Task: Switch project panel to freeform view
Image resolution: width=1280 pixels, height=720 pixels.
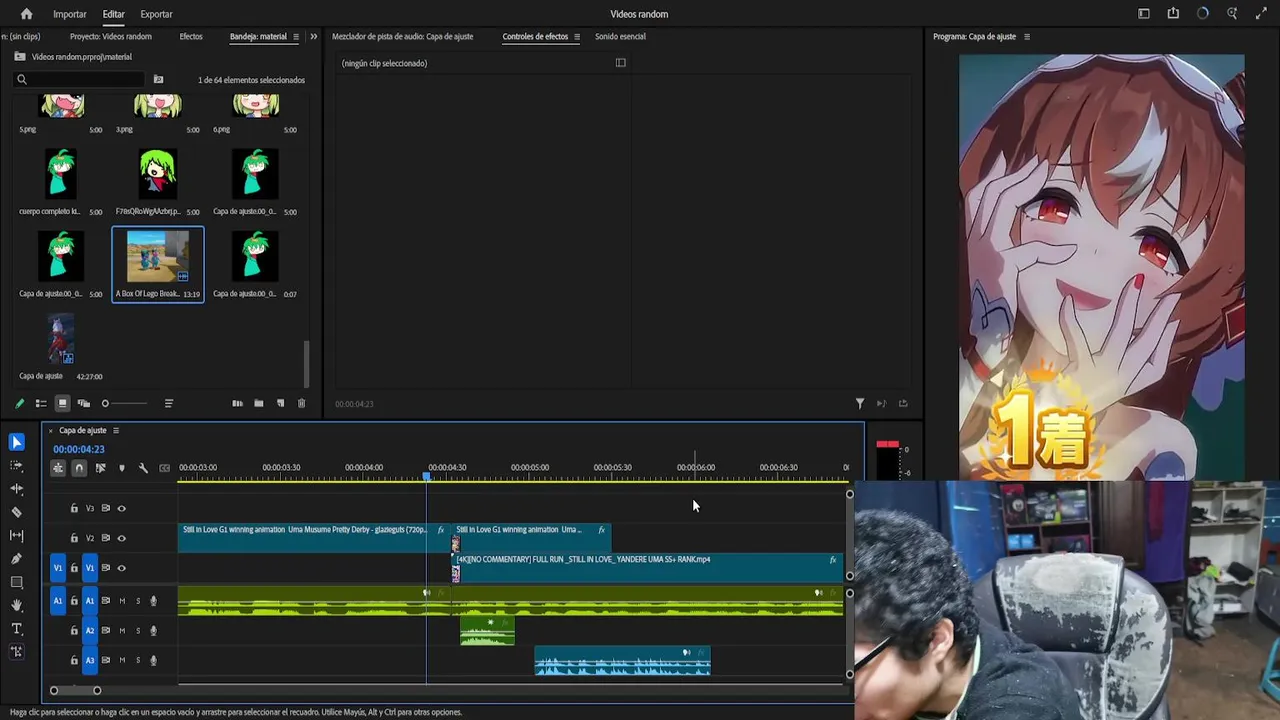Action: [84, 403]
